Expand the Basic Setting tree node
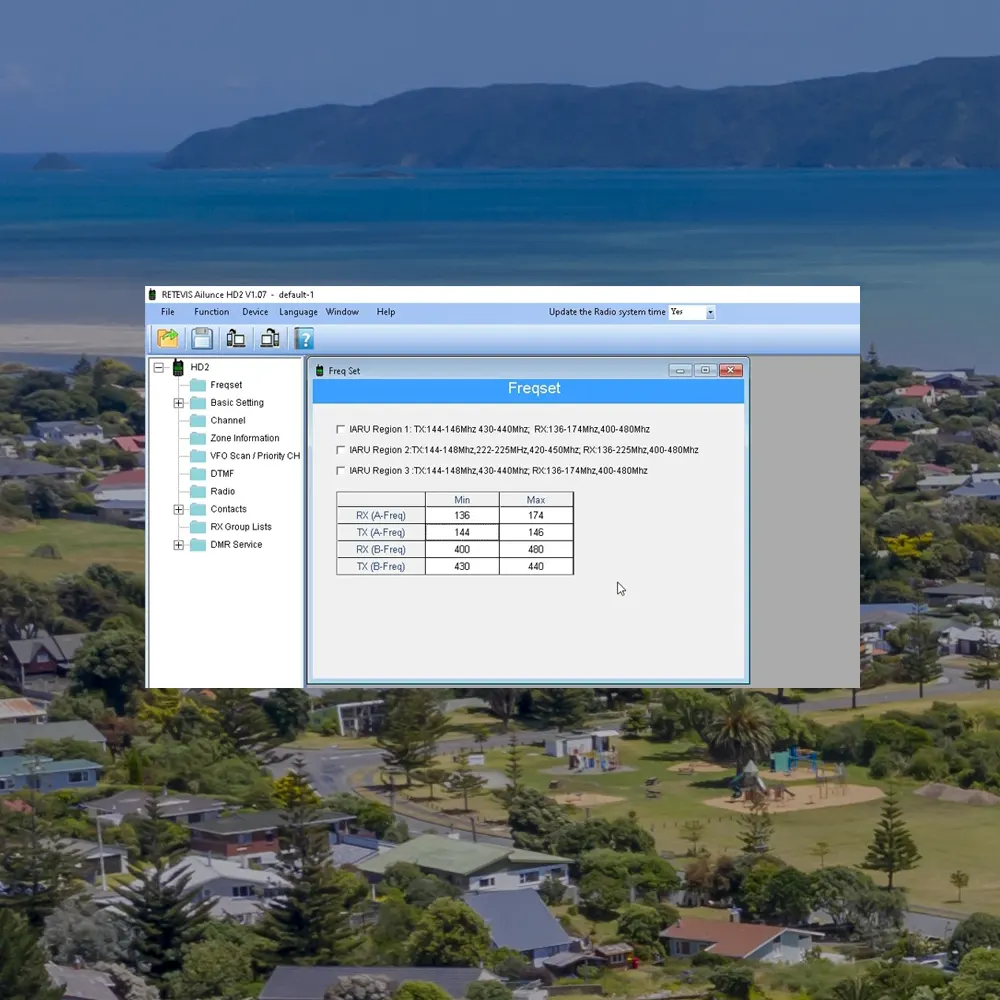This screenshot has height=1000, width=1000. click(179, 403)
